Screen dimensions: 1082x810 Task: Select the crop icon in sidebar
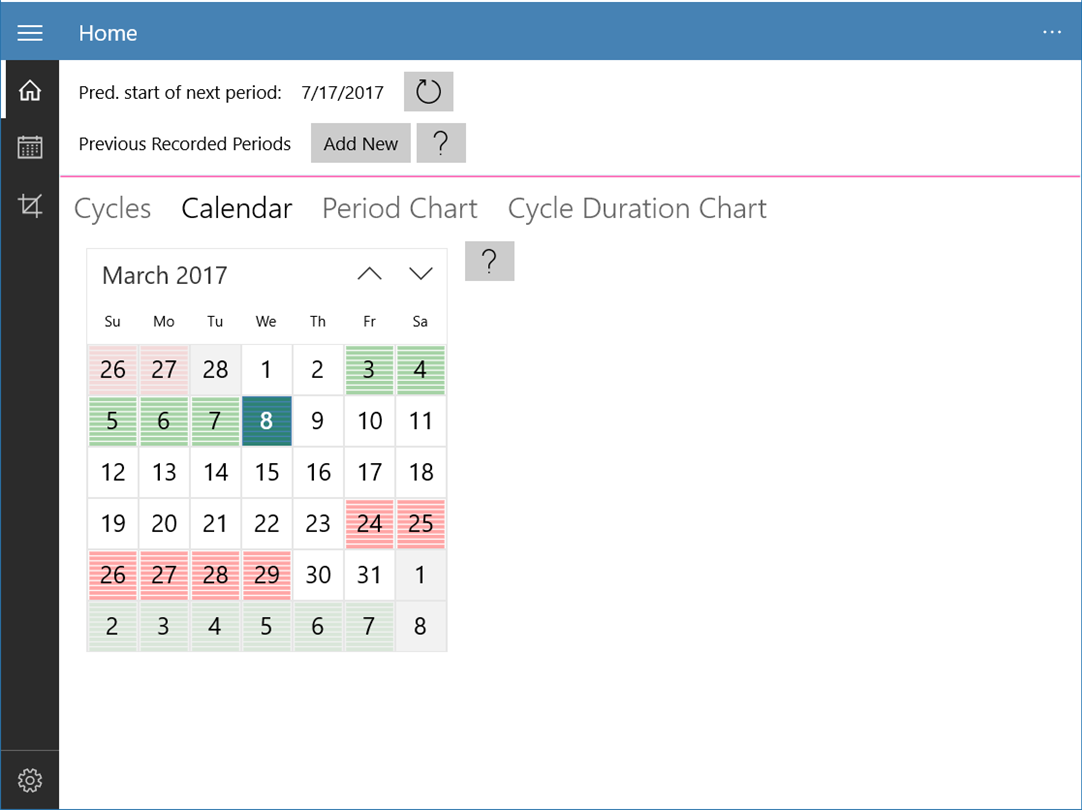point(30,206)
